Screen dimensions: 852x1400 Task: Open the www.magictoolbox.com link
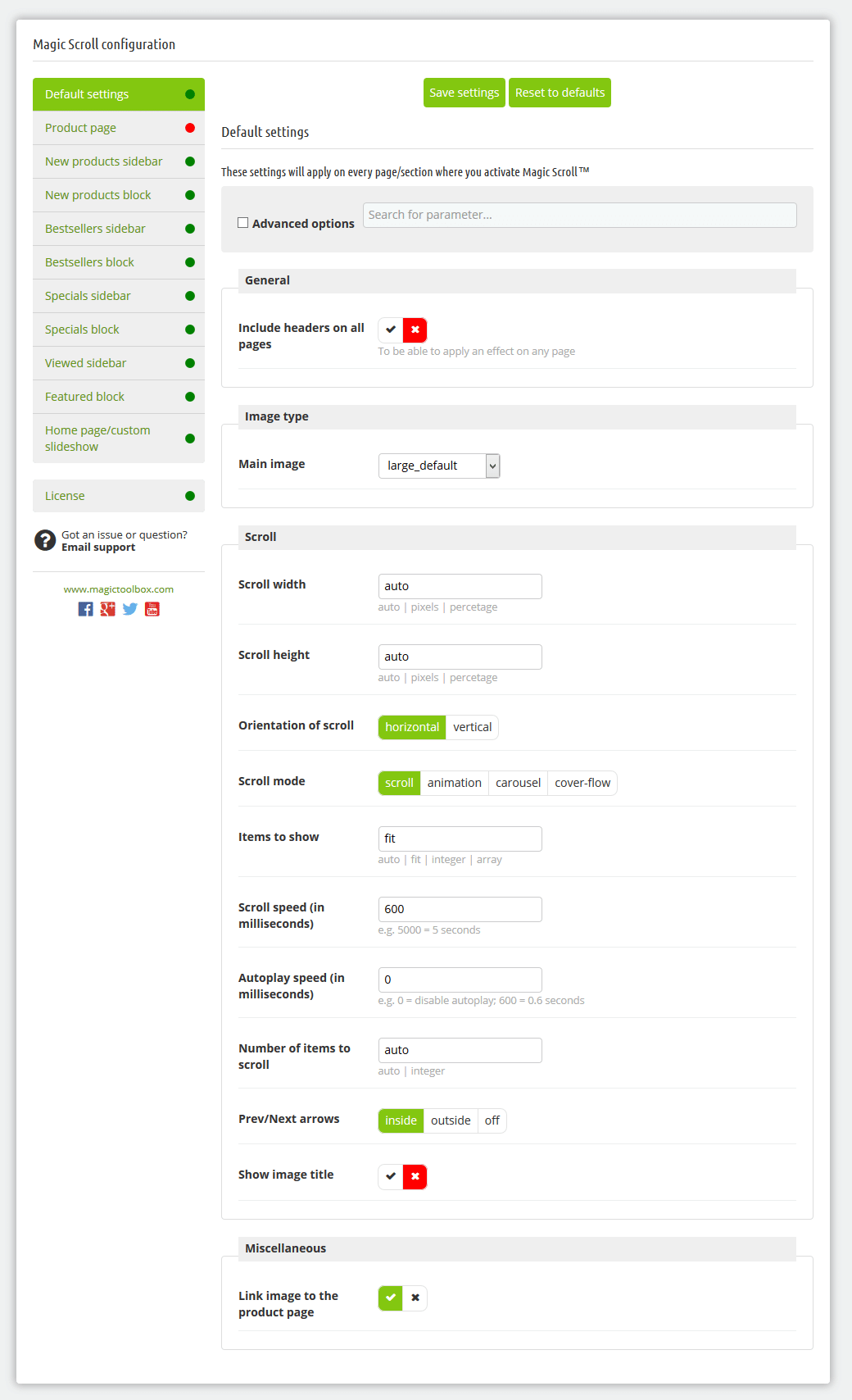click(x=119, y=589)
